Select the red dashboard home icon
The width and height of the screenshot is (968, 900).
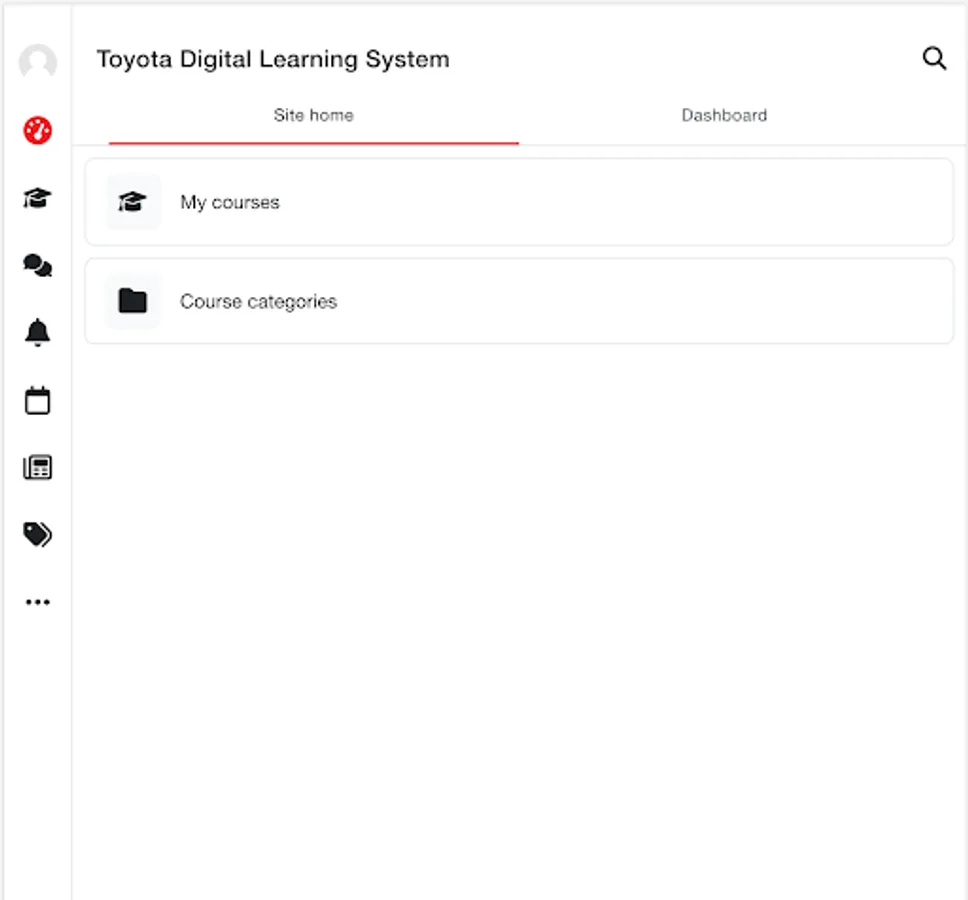[x=38, y=130]
